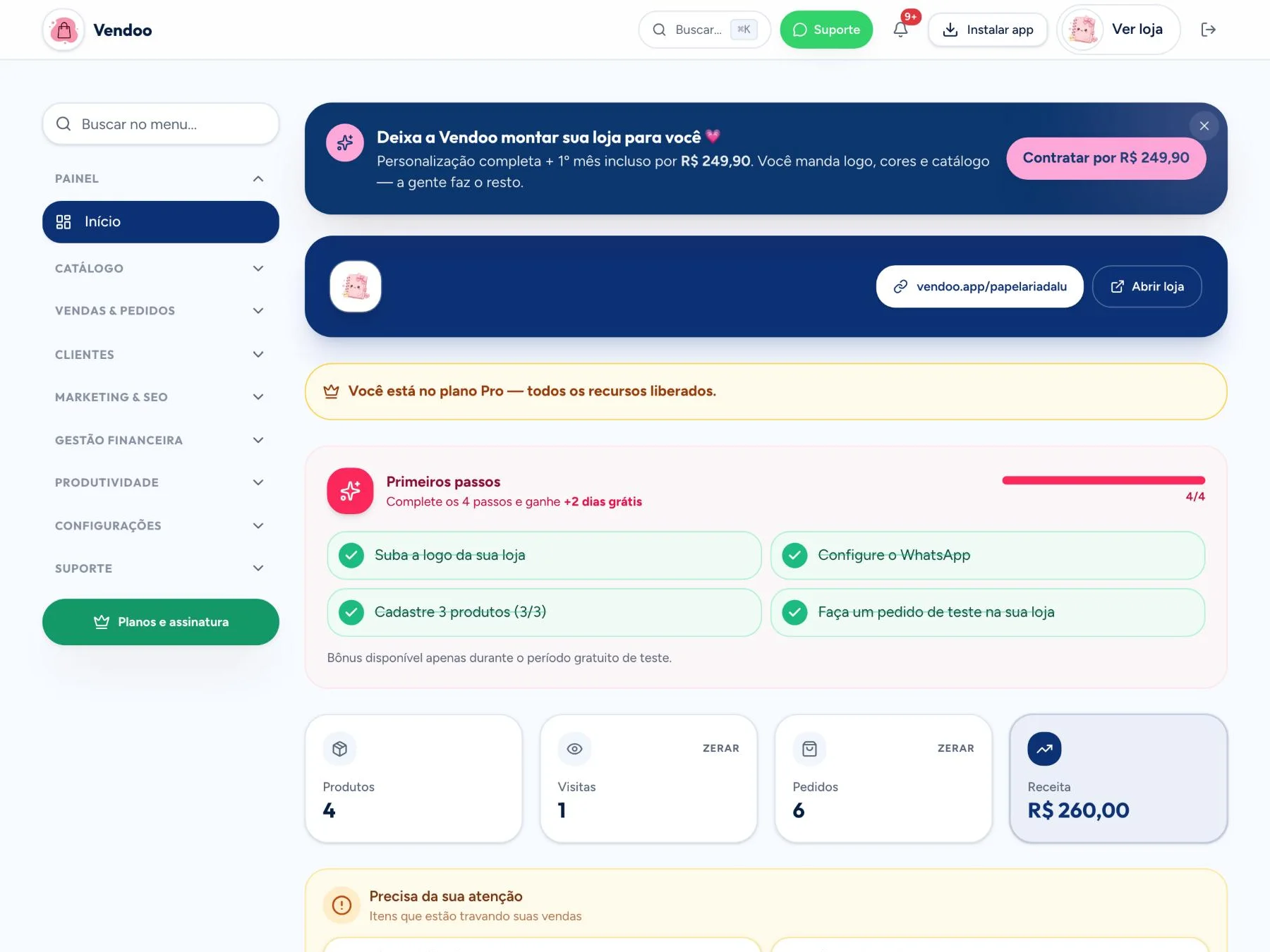The image size is (1270, 952).
Task: Click the logout arrow icon
Action: pyautogui.click(x=1208, y=30)
